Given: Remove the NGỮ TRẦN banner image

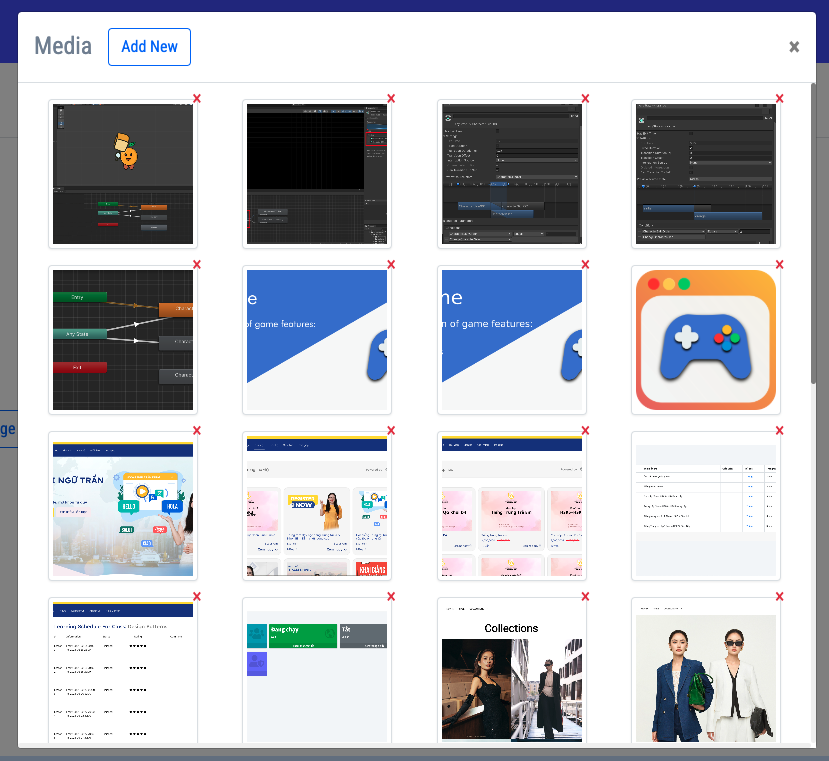Looking at the screenshot, I should point(196,430).
